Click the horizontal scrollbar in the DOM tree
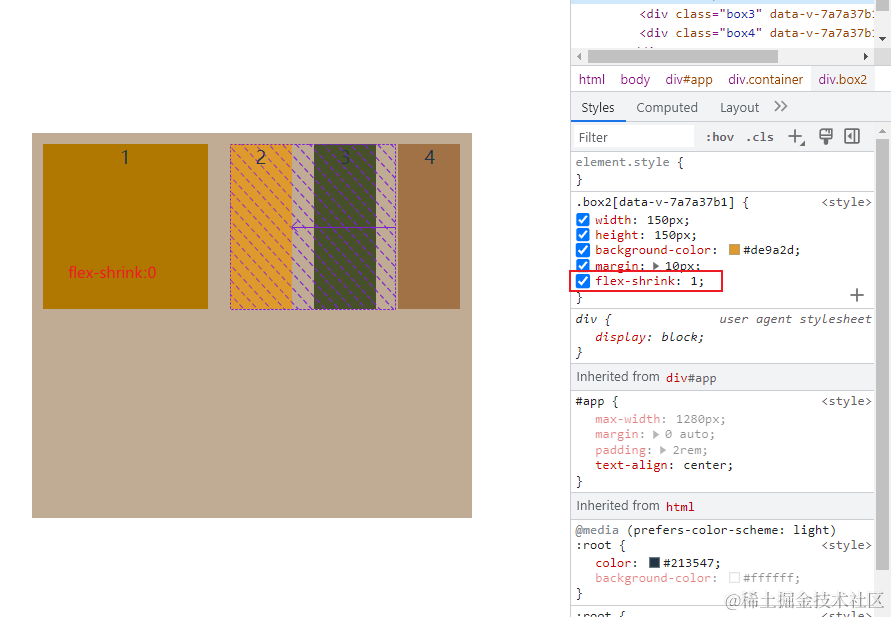 tap(682, 56)
